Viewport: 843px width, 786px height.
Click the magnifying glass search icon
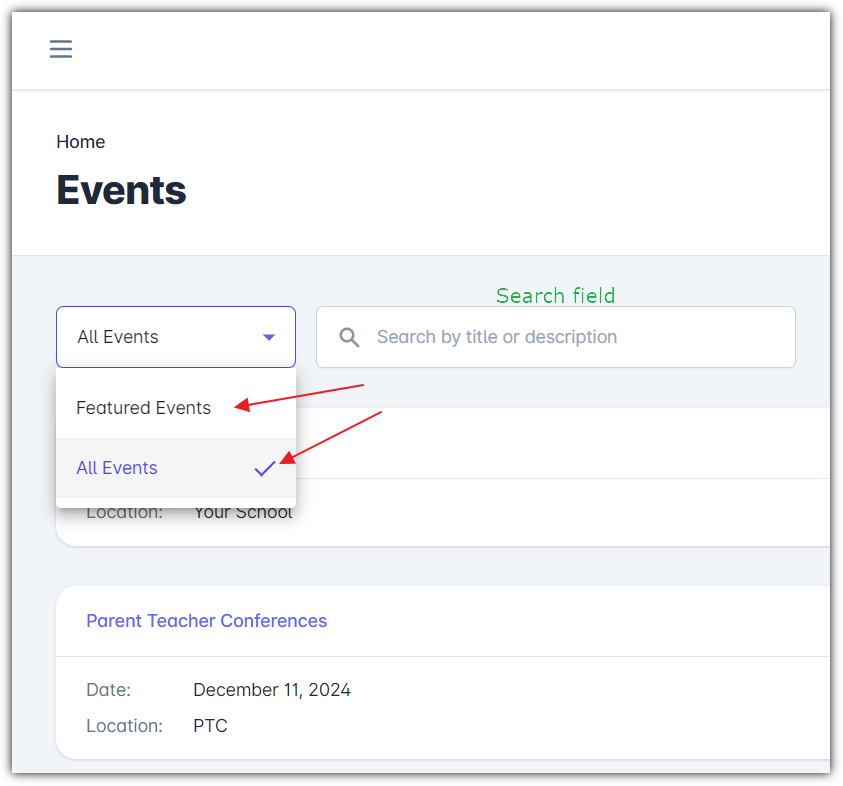pyautogui.click(x=349, y=337)
